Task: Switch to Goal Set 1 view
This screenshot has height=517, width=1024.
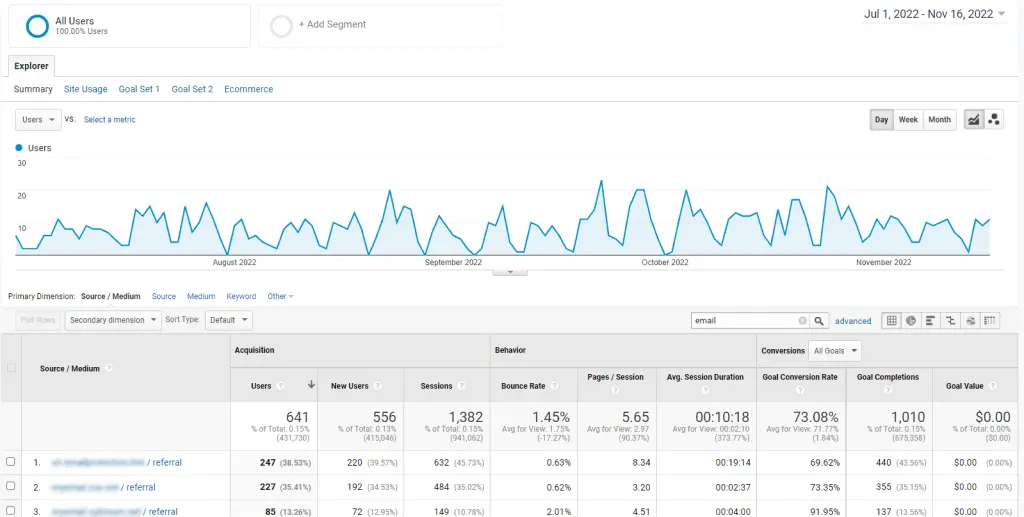Action: click(139, 89)
